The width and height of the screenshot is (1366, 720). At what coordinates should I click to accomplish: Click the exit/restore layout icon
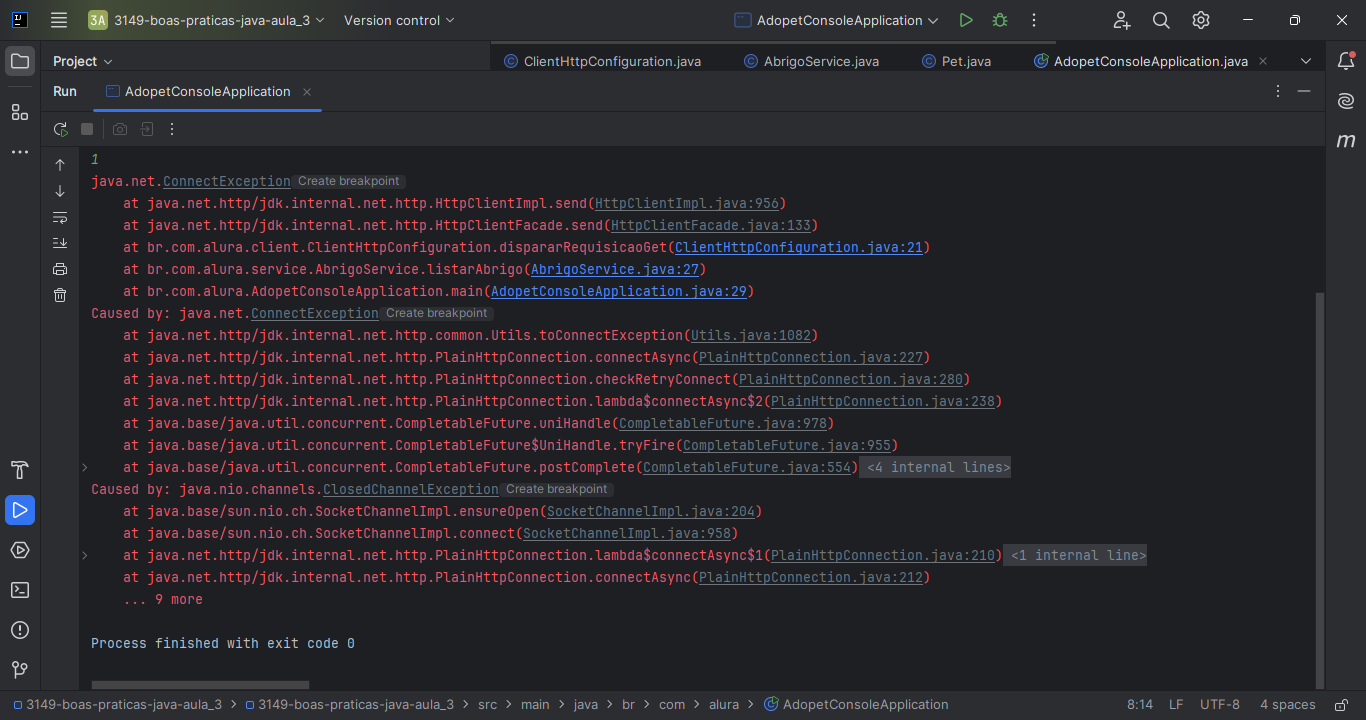tap(146, 129)
